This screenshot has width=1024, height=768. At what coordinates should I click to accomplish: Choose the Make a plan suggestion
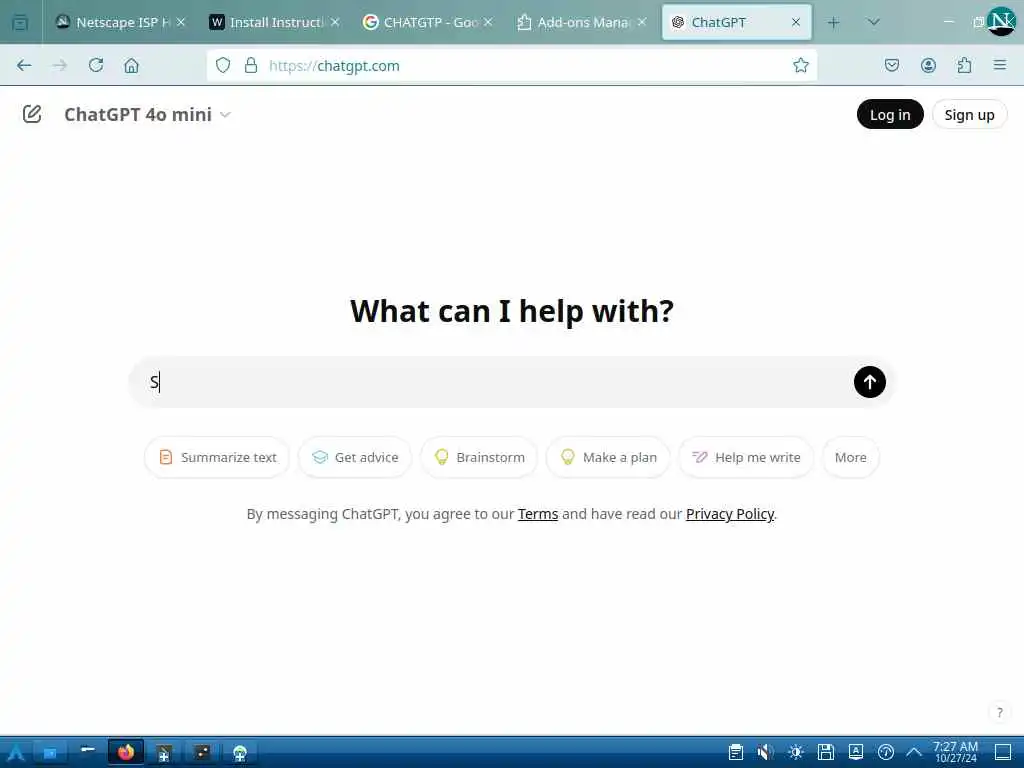608,457
